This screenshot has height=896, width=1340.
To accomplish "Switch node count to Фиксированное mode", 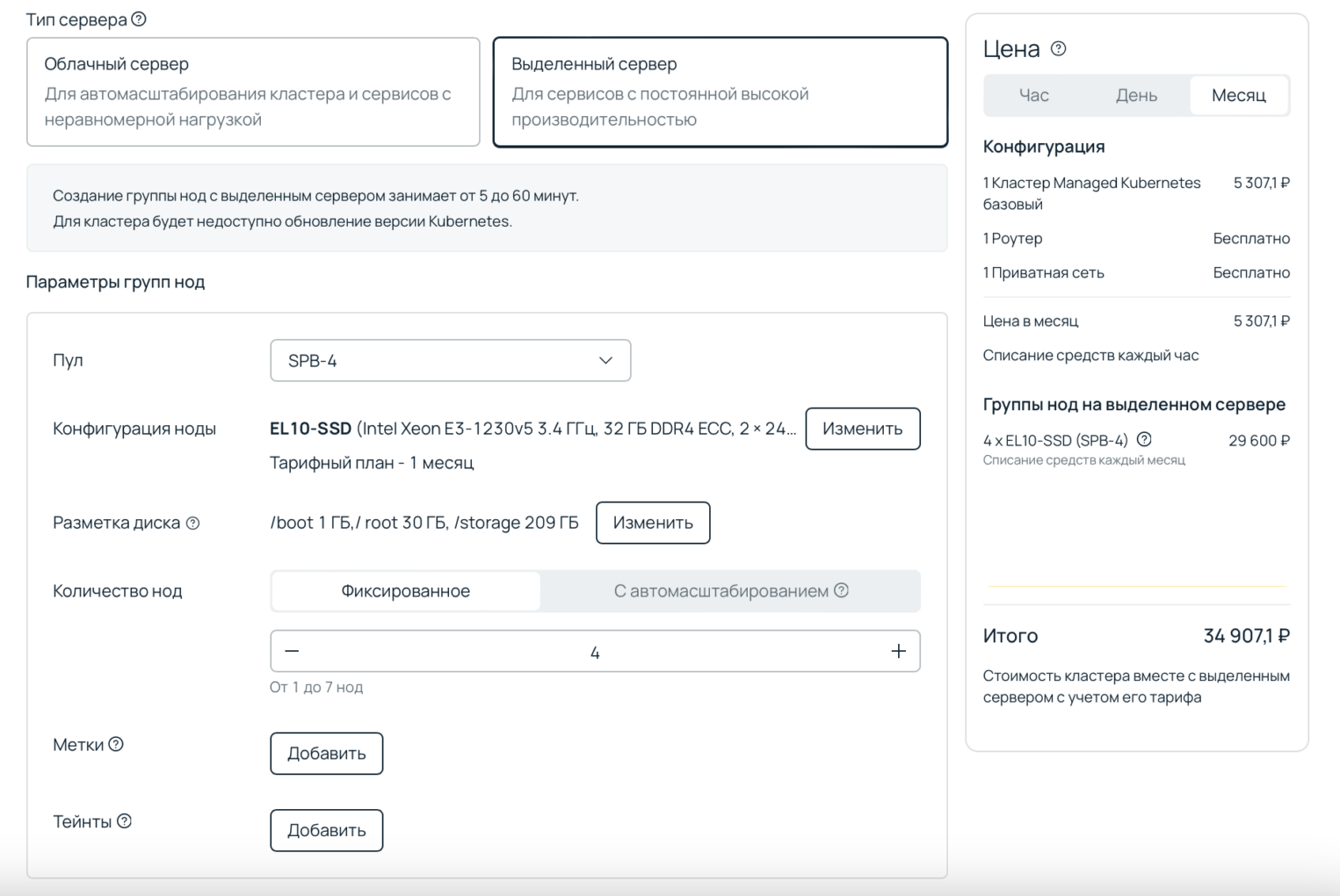I will coord(405,591).
